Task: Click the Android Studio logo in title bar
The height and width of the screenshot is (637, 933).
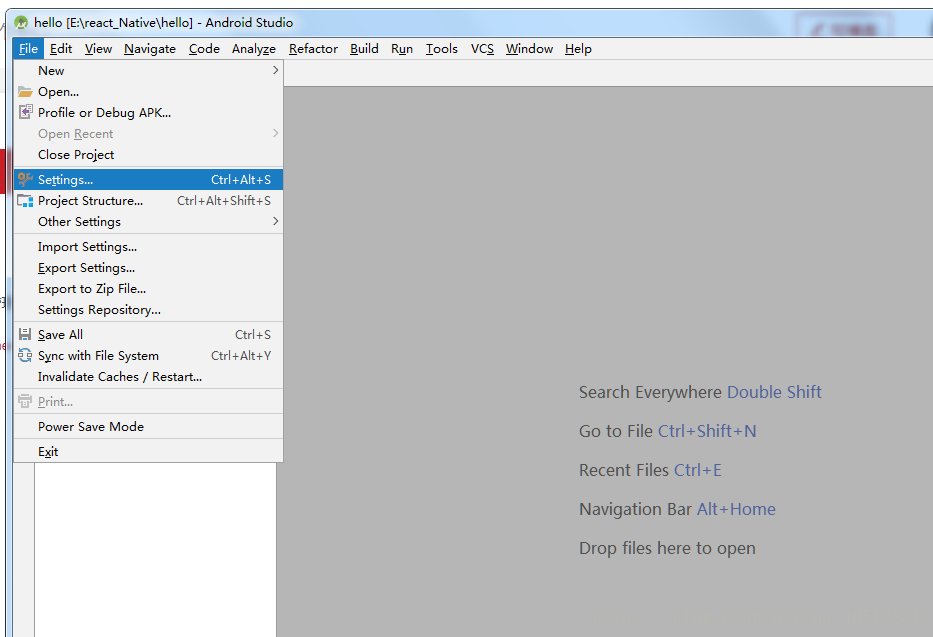Action: 21,23
